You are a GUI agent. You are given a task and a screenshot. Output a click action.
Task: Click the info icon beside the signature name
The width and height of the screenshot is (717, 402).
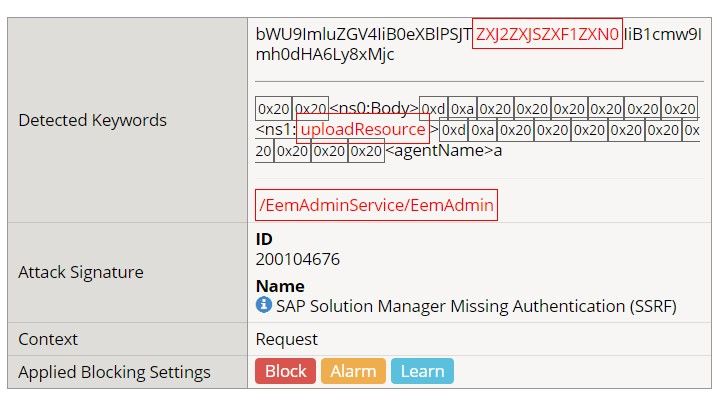point(264,305)
